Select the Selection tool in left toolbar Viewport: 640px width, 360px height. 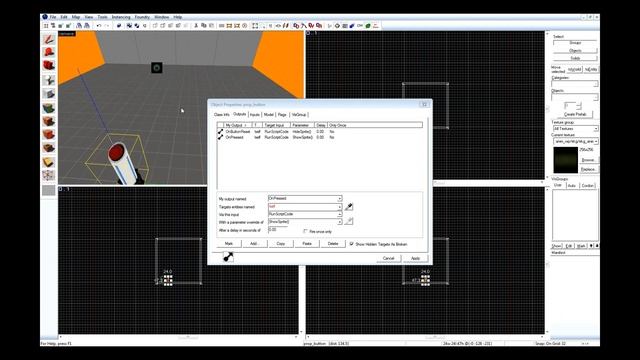tap(49, 39)
